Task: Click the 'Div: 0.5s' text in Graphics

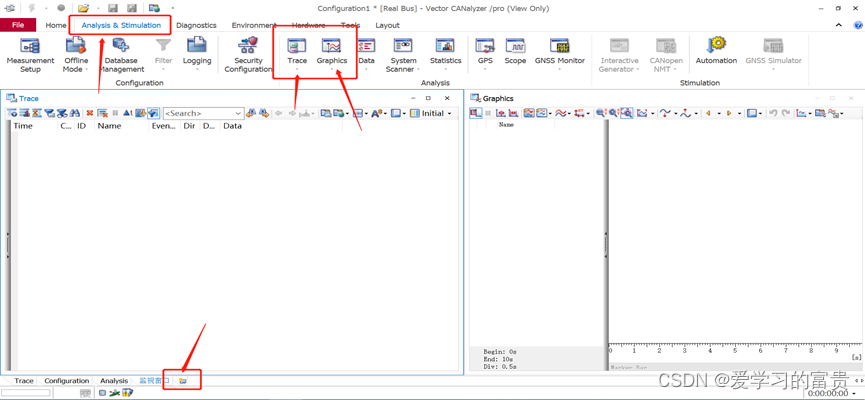Action: [500, 366]
